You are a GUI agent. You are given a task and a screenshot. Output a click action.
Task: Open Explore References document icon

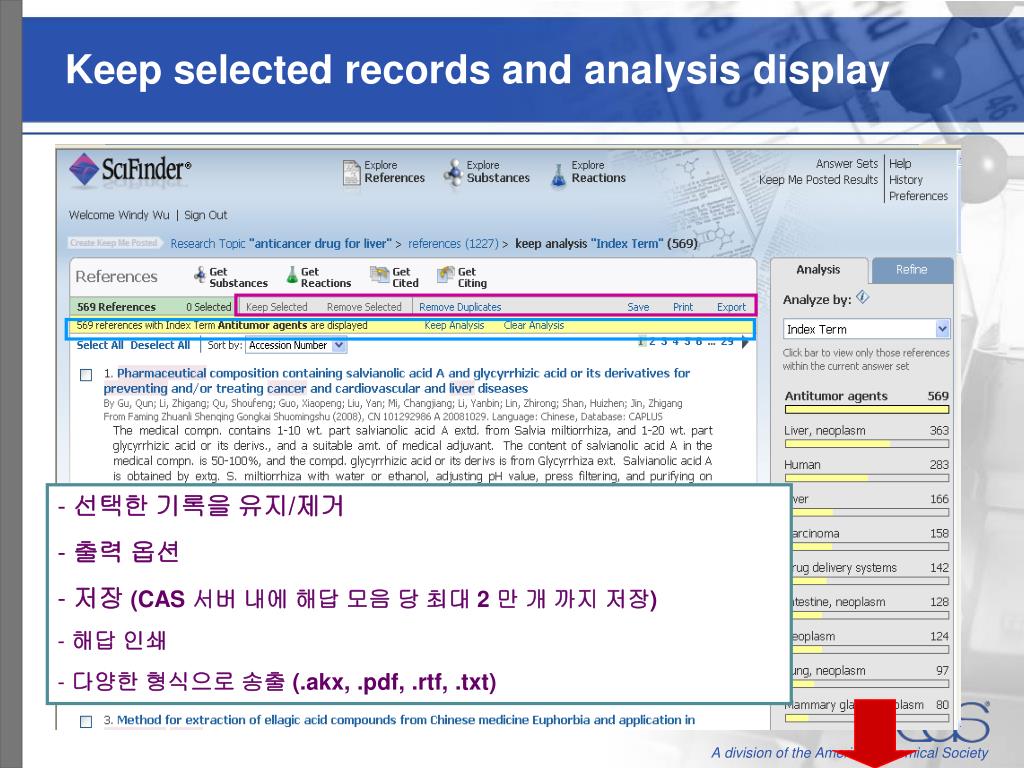click(351, 172)
